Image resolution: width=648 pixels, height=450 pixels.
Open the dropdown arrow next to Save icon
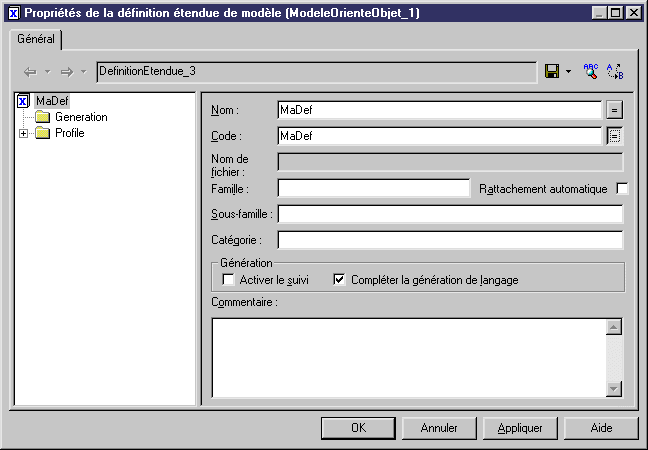click(568, 72)
